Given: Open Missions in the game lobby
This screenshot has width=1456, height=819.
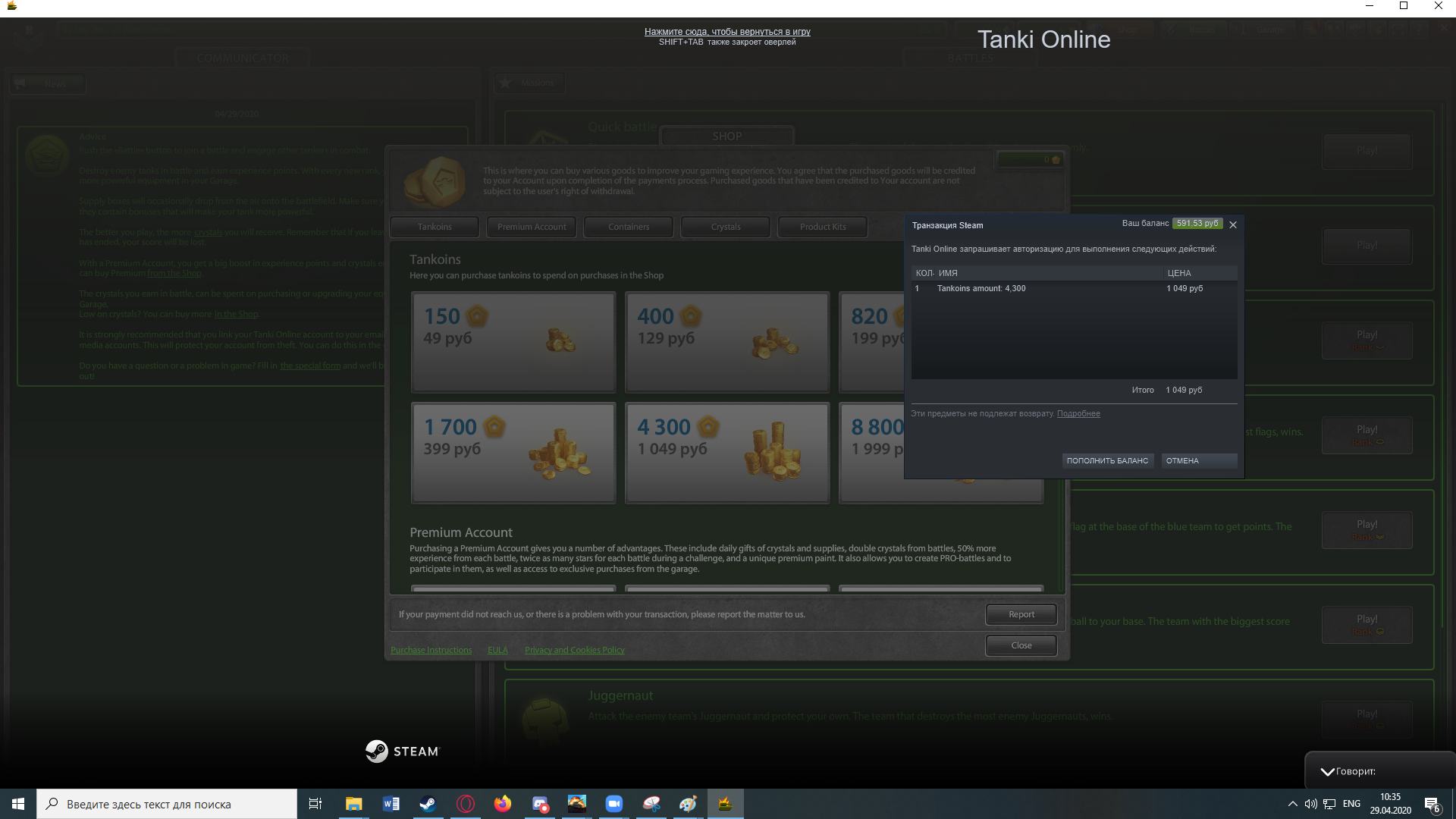Looking at the screenshot, I should (529, 83).
